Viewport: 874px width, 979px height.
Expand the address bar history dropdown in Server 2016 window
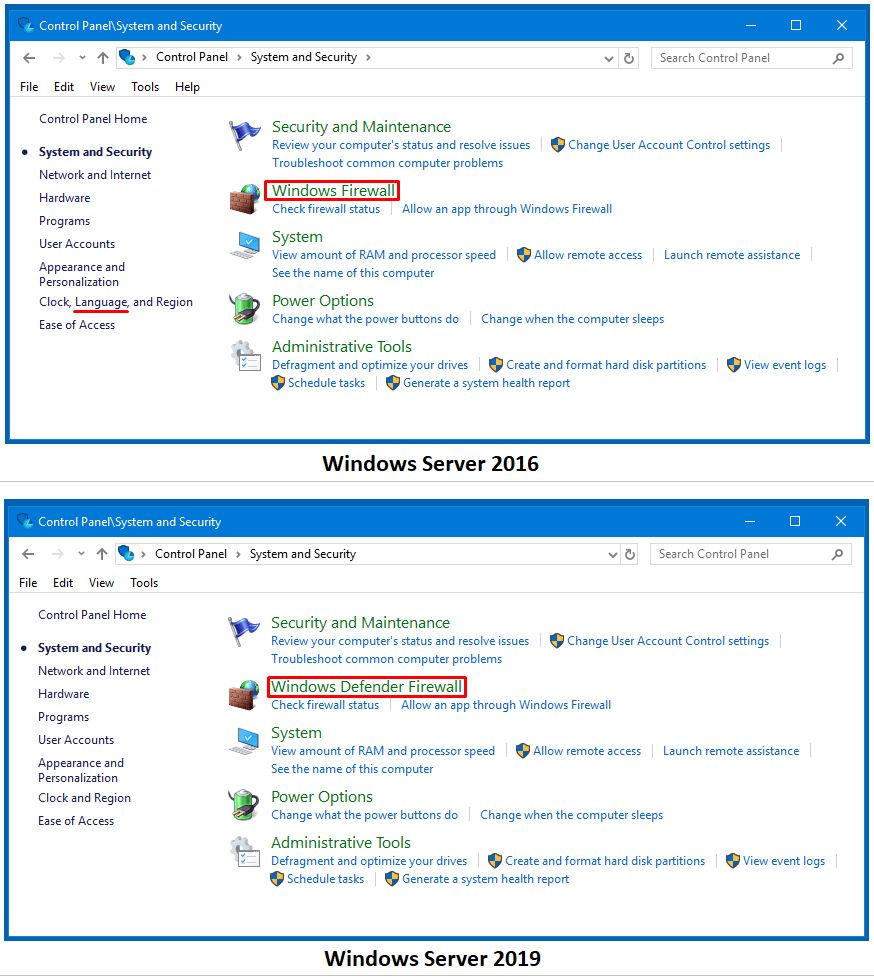[609, 59]
